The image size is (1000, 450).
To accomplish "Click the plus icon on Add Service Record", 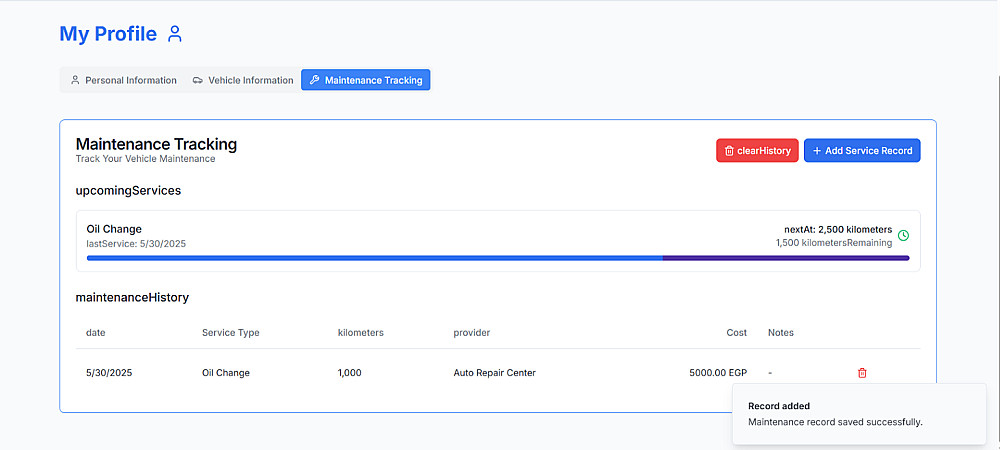I will point(816,151).
